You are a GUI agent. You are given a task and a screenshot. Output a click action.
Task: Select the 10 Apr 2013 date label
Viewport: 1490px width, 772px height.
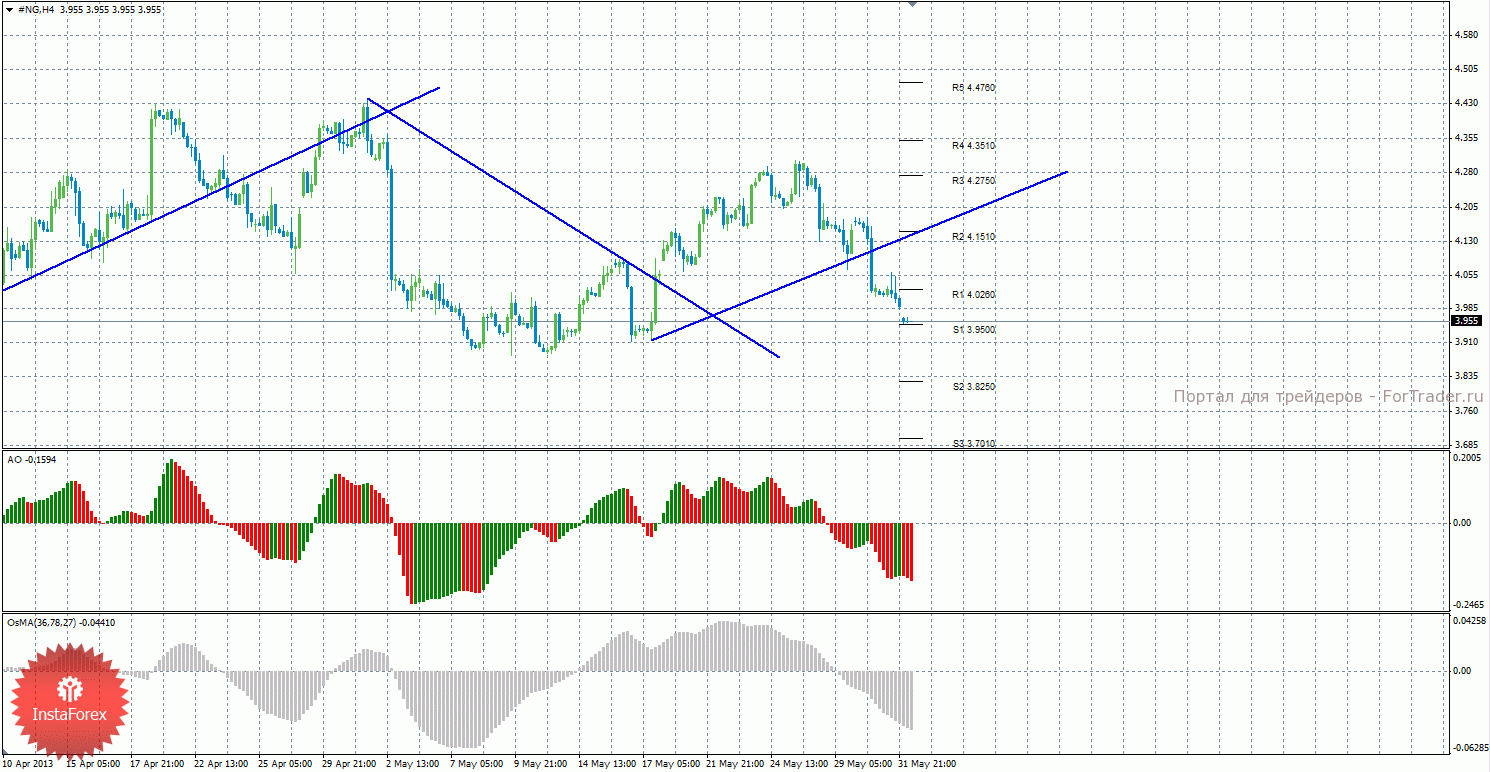(28, 764)
